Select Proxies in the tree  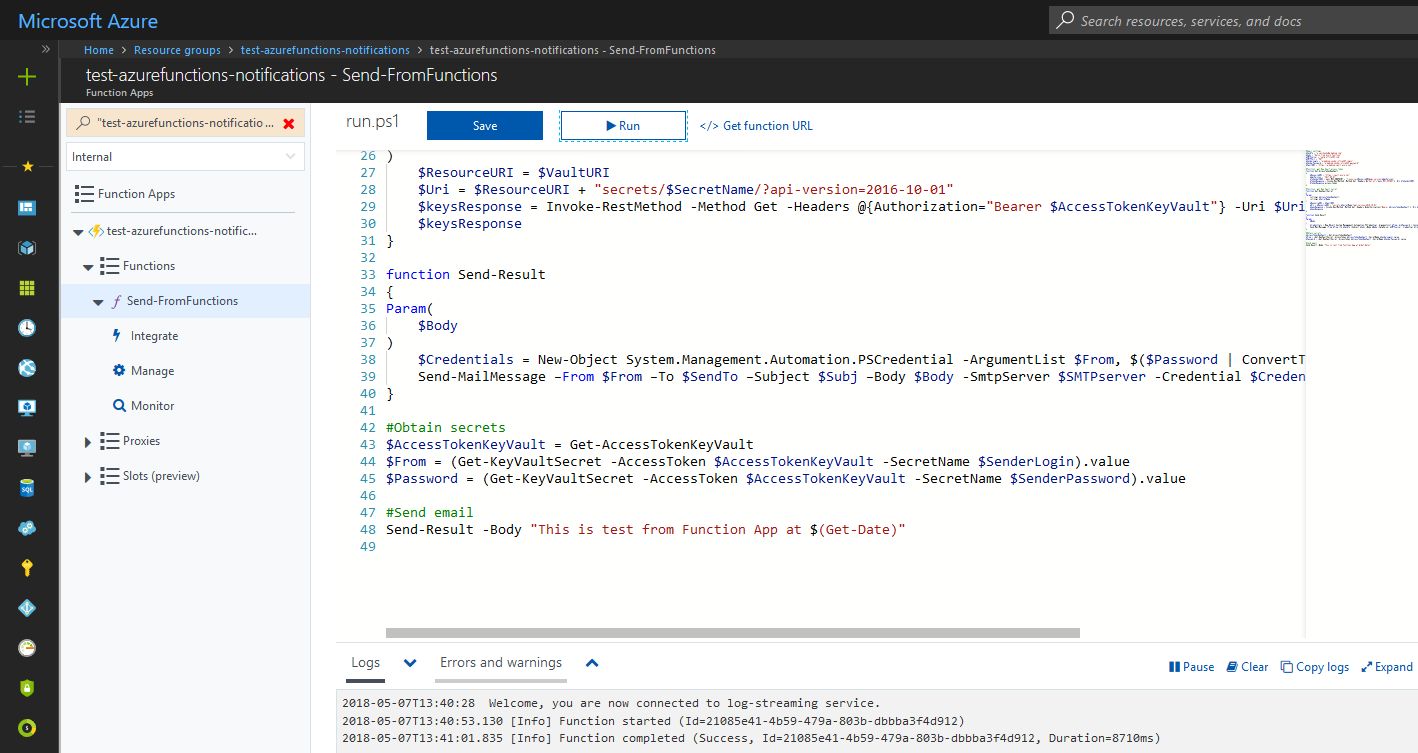(141, 441)
